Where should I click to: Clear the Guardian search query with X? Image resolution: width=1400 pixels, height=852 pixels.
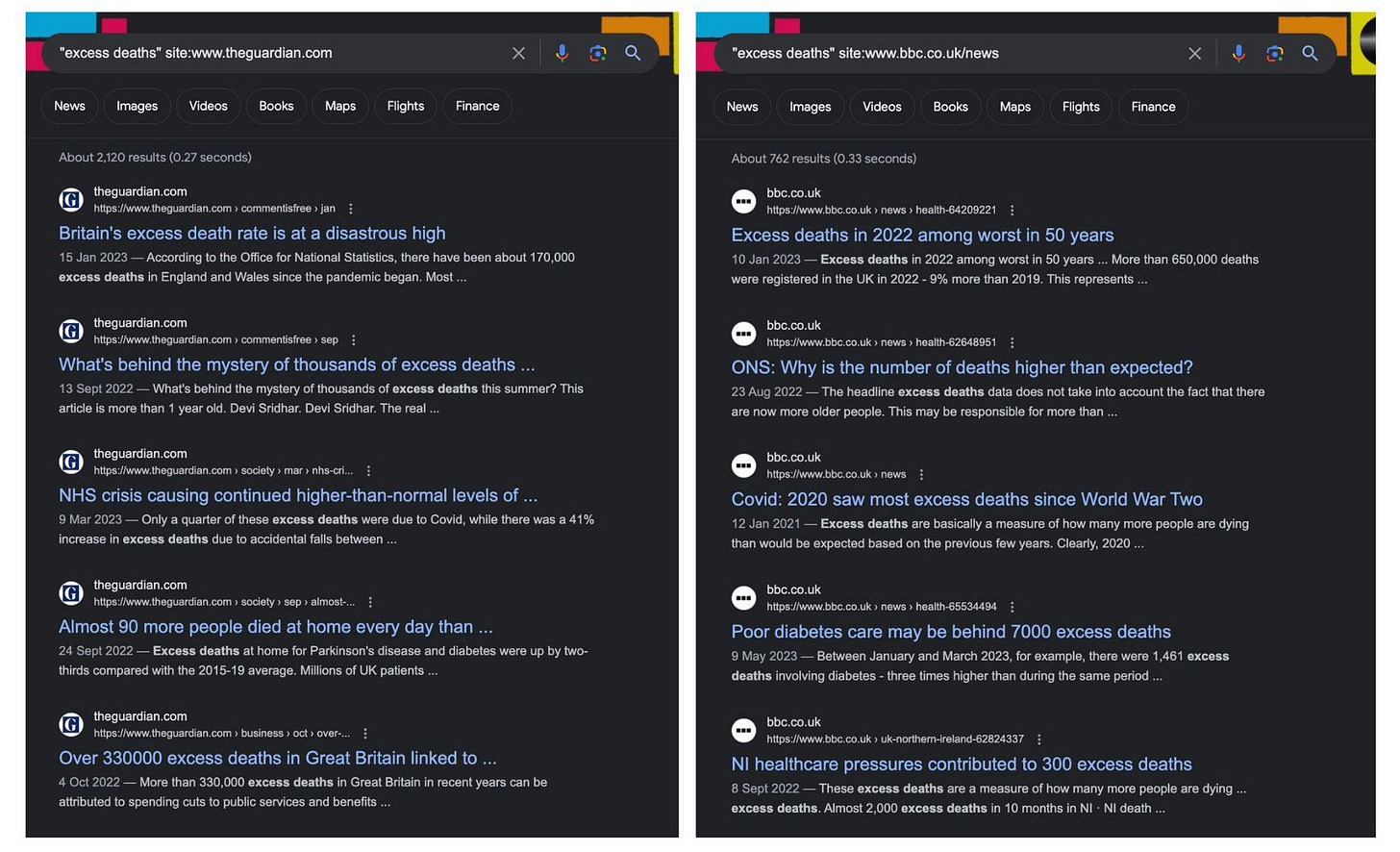[x=518, y=53]
